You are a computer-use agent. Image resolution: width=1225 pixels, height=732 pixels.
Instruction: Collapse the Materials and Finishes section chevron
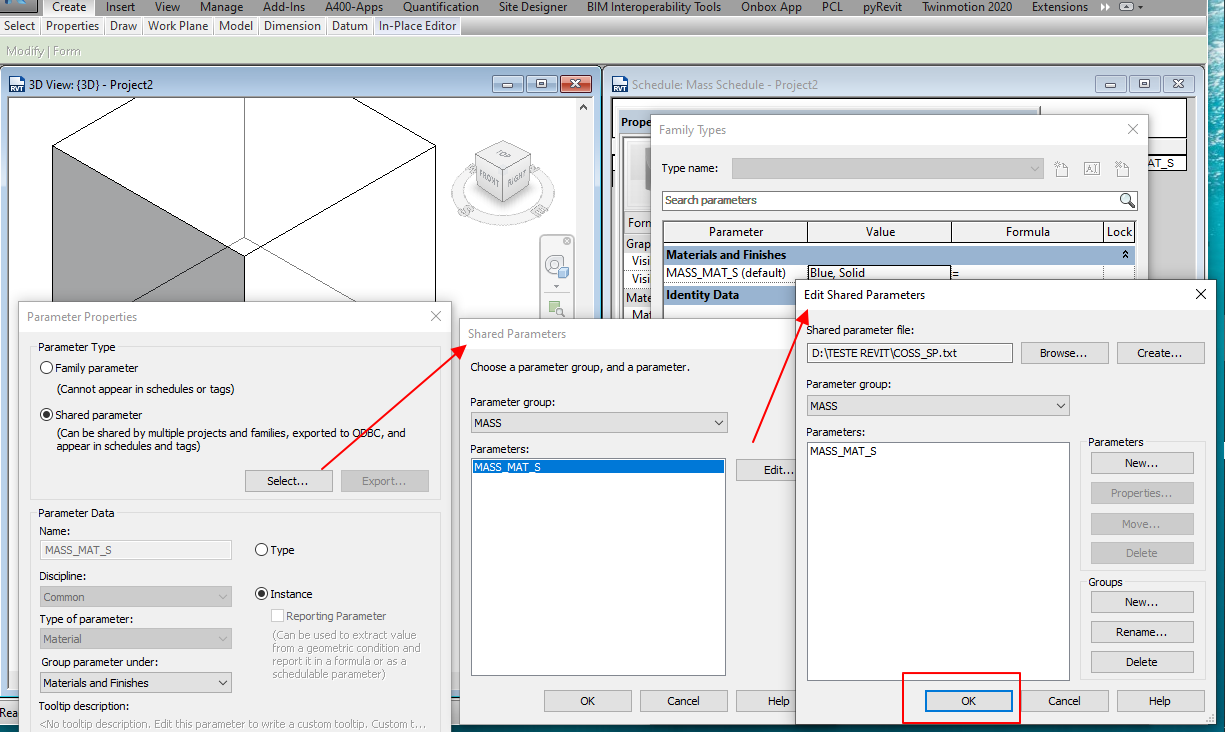coord(1126,254)
